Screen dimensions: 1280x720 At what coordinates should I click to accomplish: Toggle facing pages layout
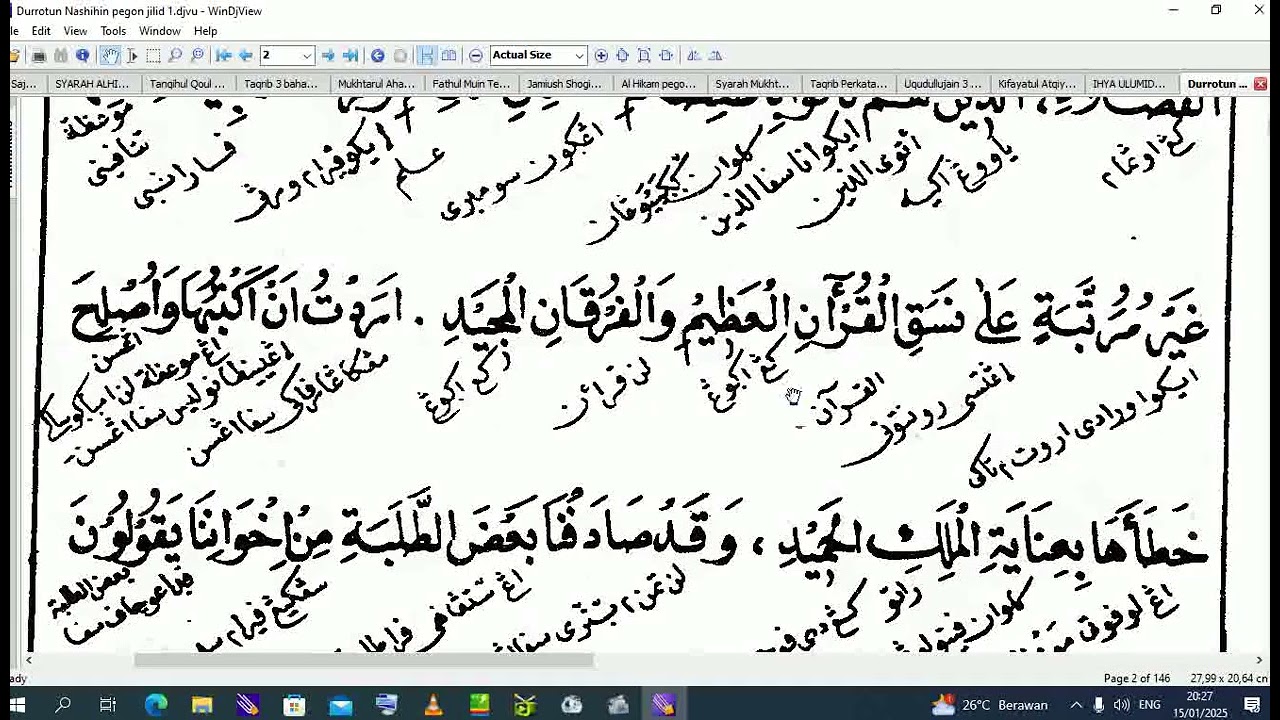(x=449, y=55)
